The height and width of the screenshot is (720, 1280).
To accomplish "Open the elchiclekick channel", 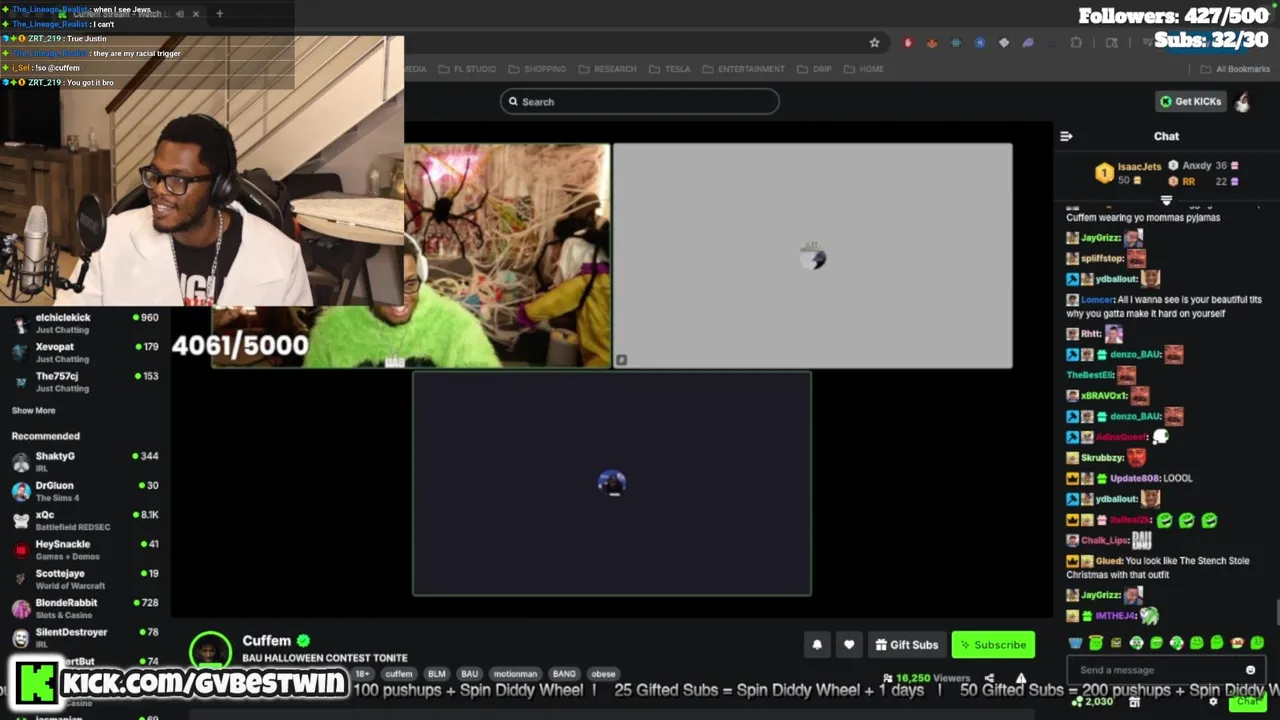I will tap(85, 323).
